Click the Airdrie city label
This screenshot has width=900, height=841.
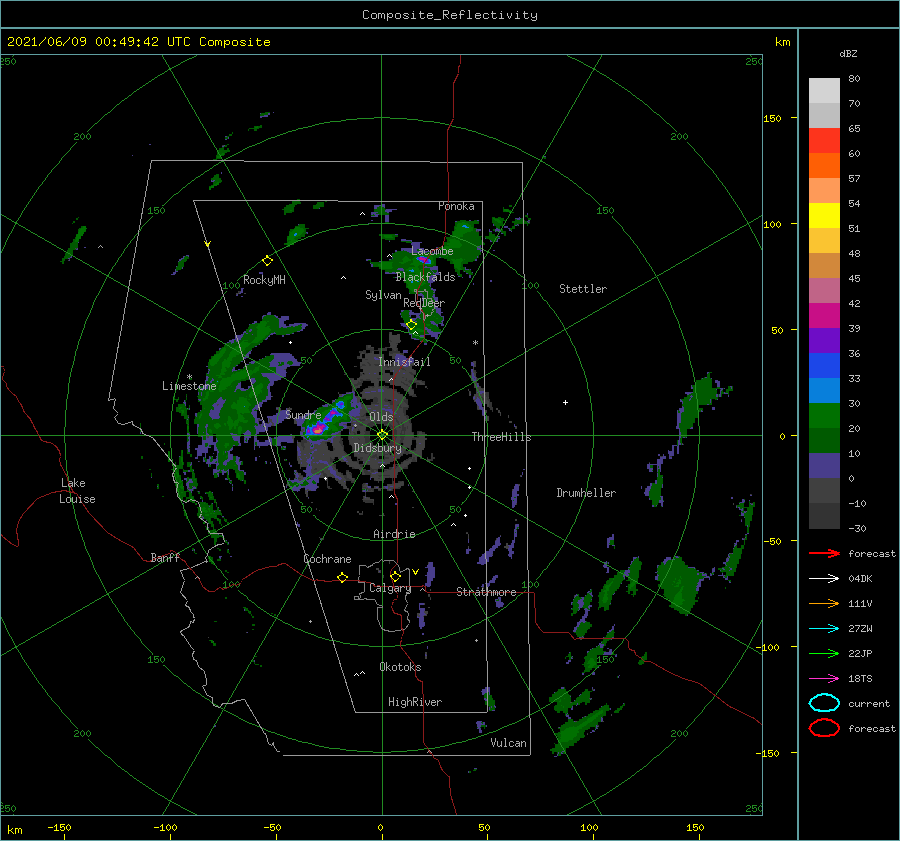pos(394,534)
